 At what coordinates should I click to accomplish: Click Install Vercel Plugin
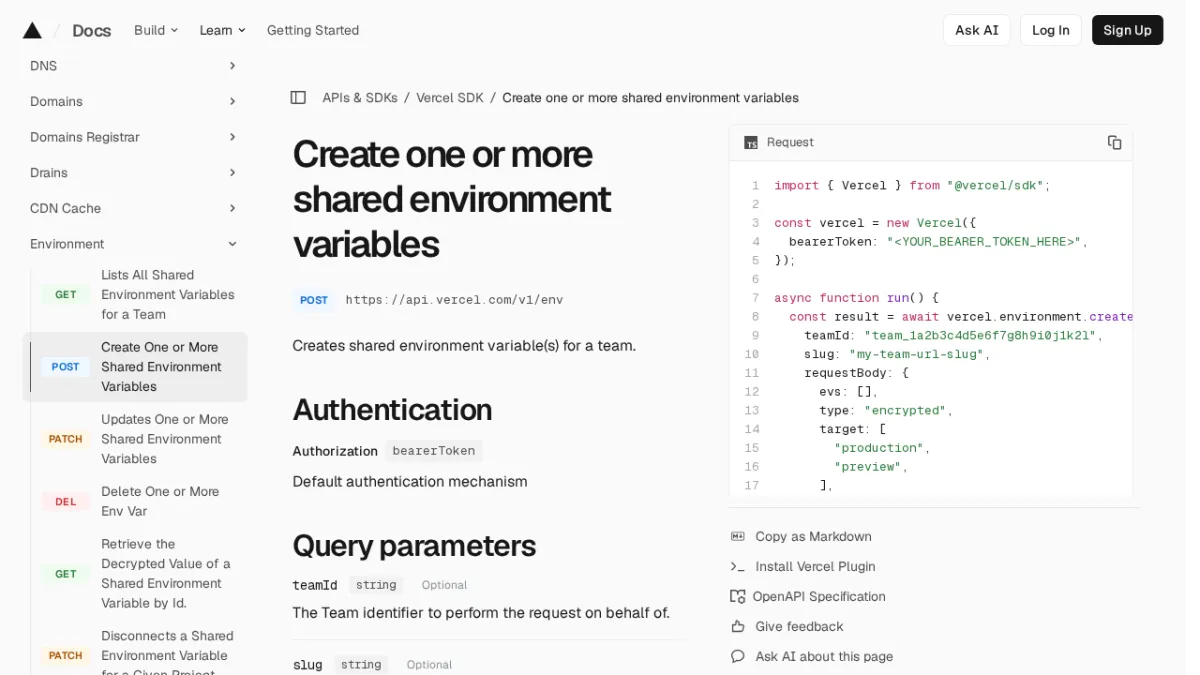(815, 567)
